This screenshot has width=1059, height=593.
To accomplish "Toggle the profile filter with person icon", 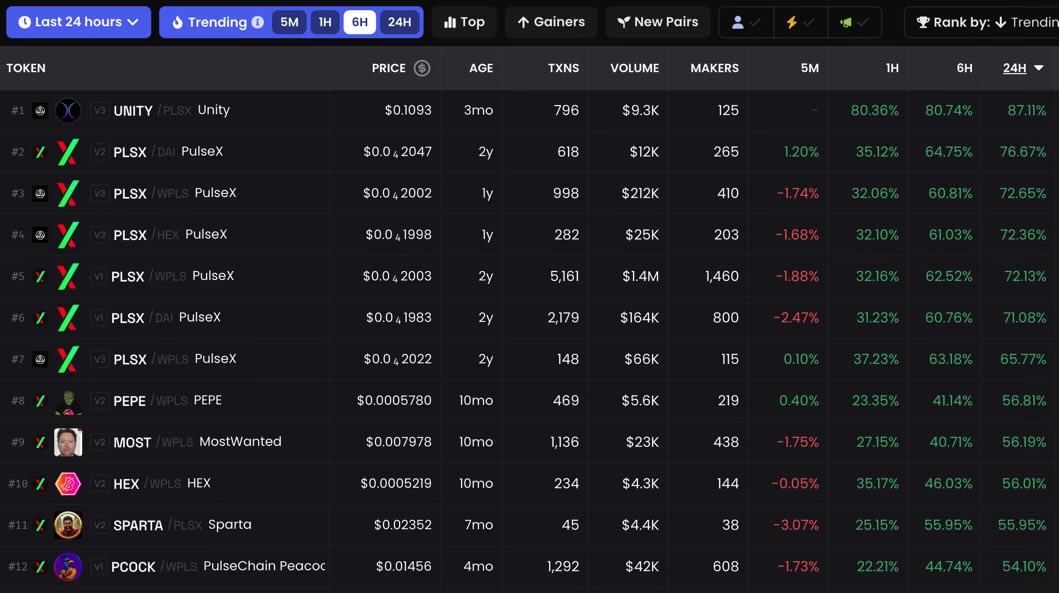I will (x=746, y=22).
